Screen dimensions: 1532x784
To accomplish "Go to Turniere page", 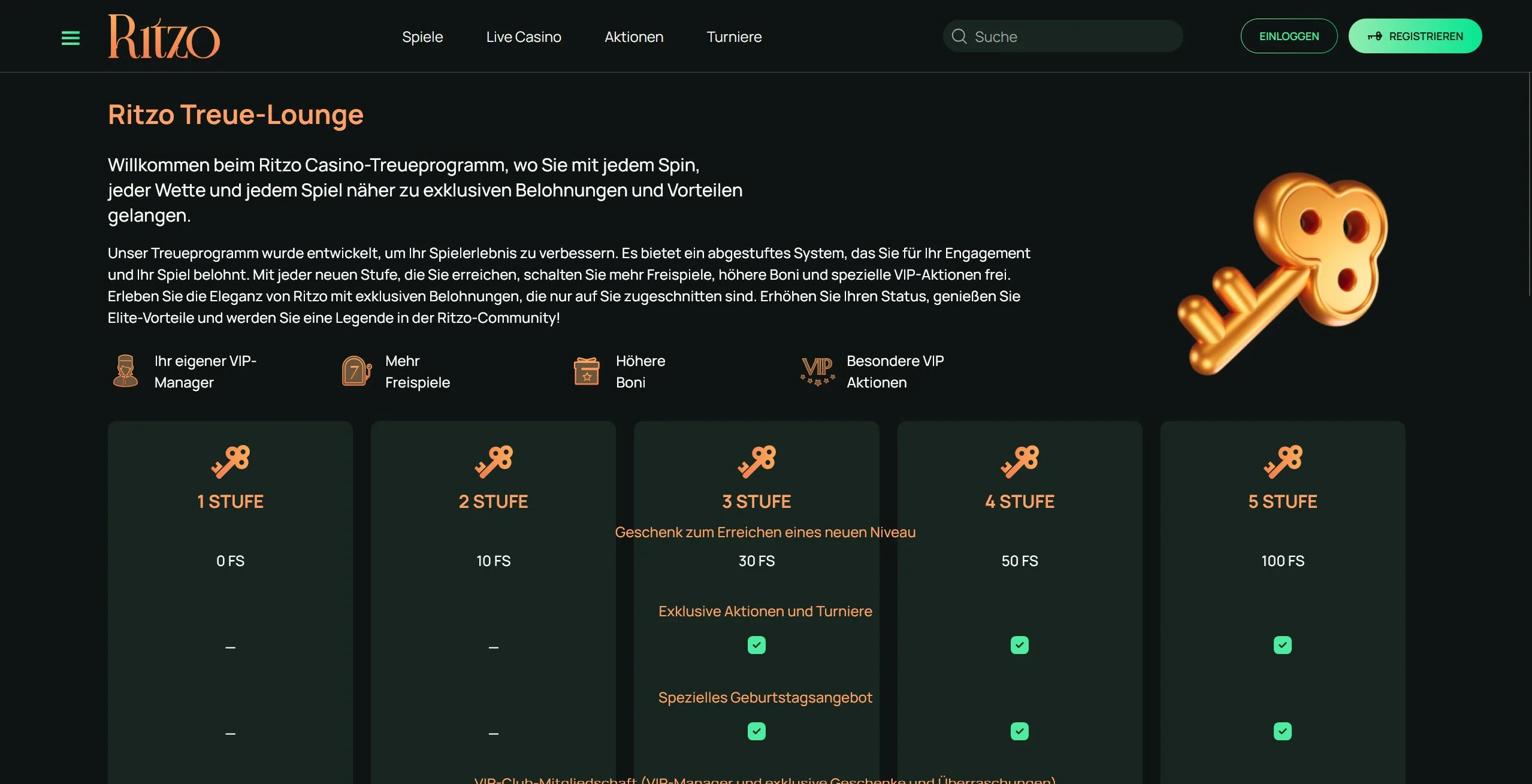I will tap(734, 37).
